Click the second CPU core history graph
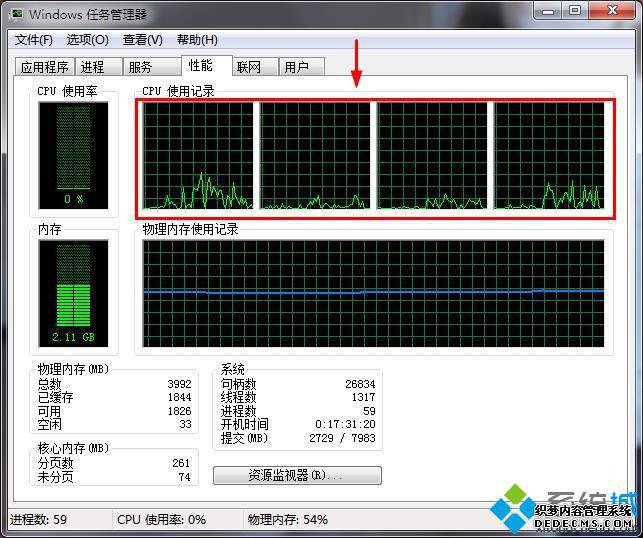 click(x=315, y=155)
